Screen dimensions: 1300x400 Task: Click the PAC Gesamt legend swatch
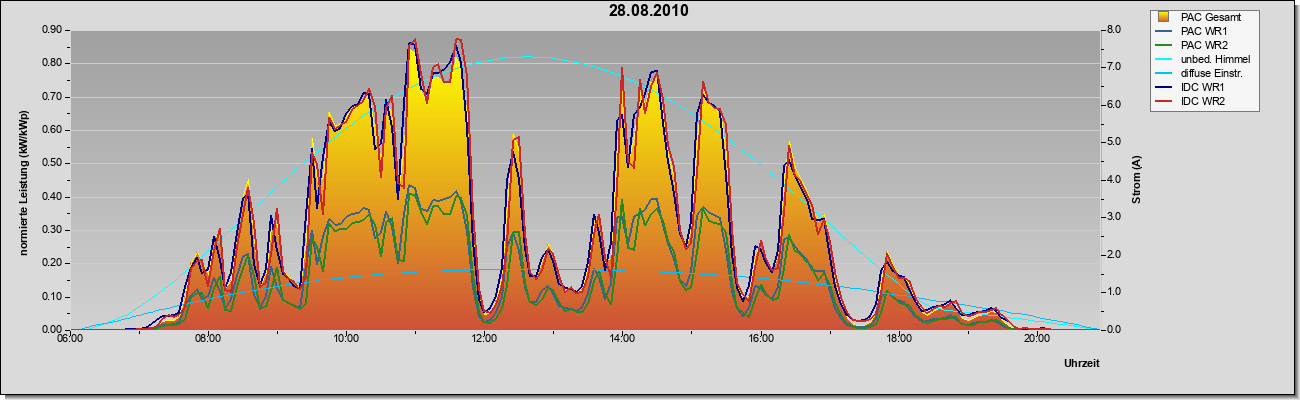(1163, 18)
